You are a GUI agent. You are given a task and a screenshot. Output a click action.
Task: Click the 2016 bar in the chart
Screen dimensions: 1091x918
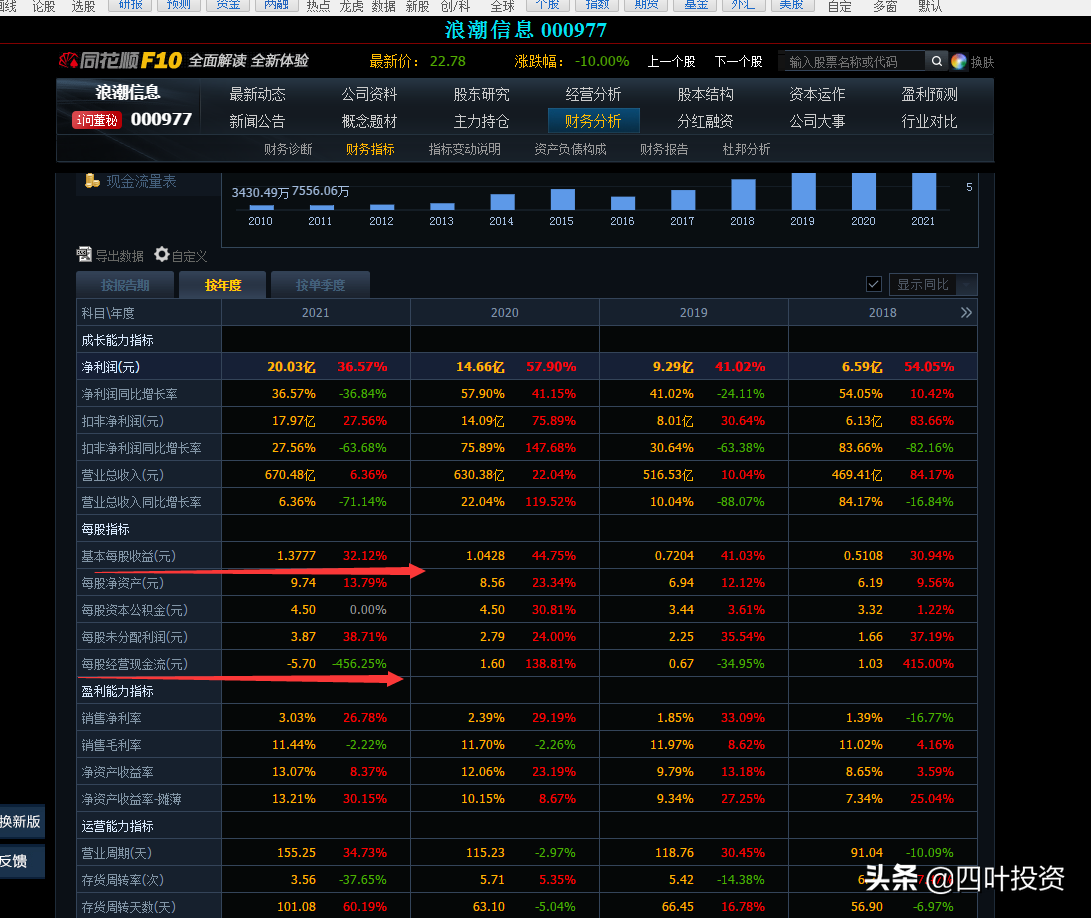pyautogui.click(x=623, y=203)
